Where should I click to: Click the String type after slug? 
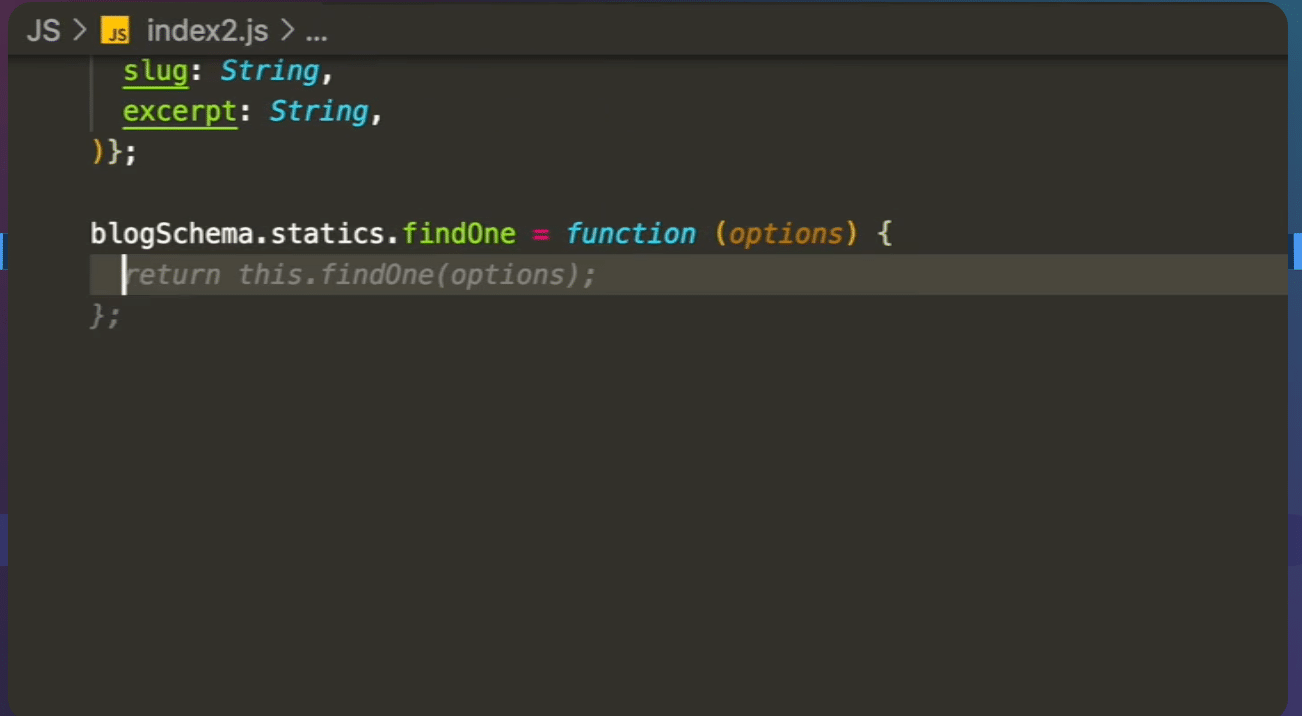268,70
